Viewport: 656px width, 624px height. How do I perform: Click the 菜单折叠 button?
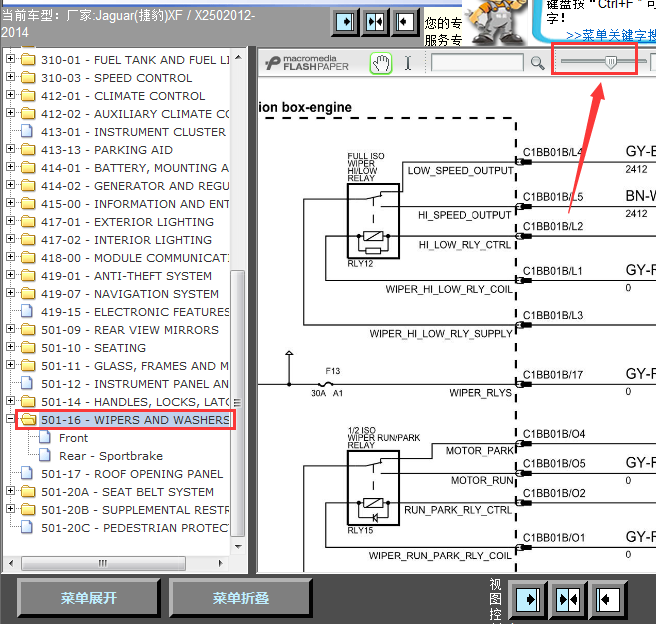pos(241,598)
